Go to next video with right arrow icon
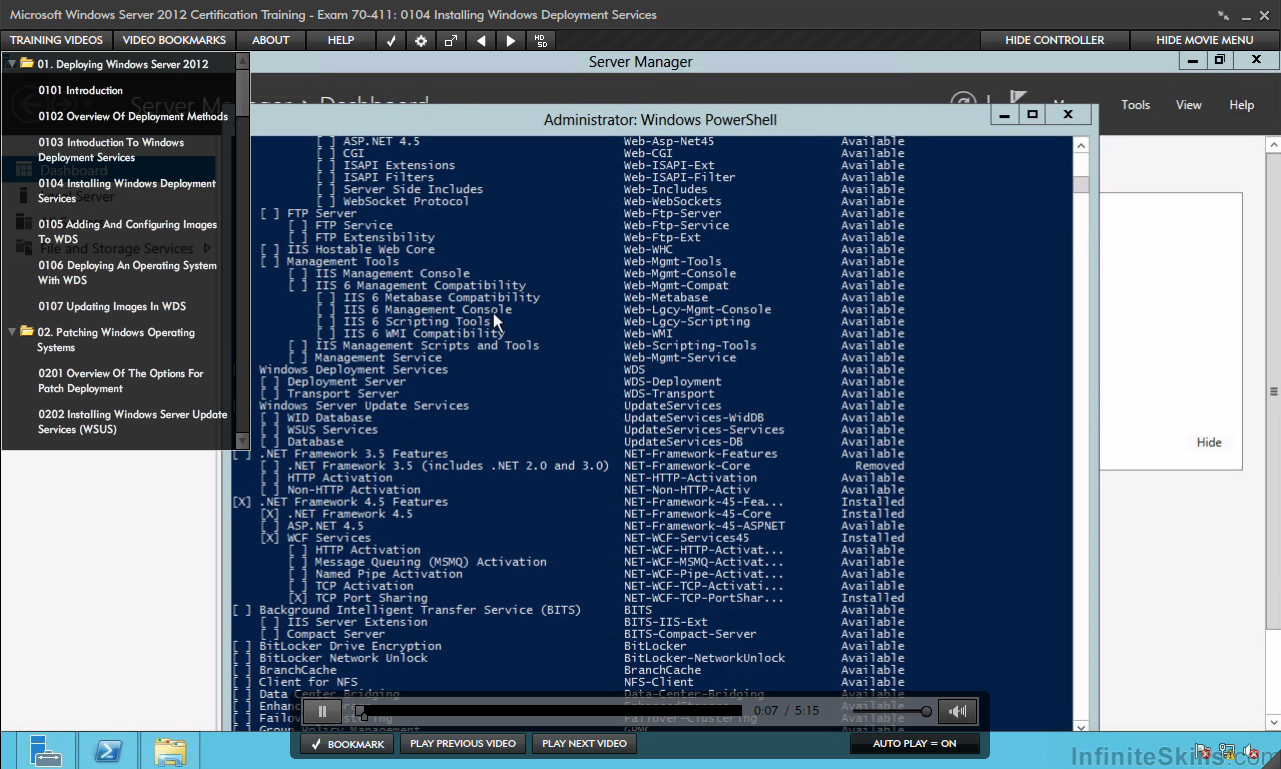 pyautogui.click(x=511, y=40)
